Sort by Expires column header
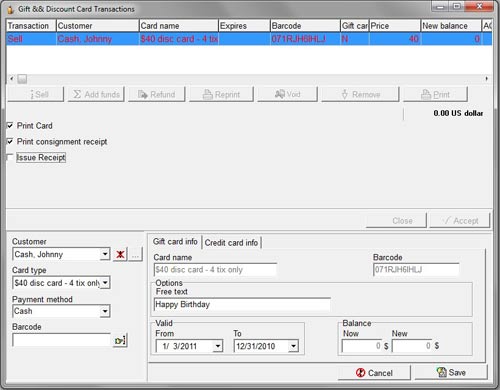500x390 pixels. (x=244, y=26)
